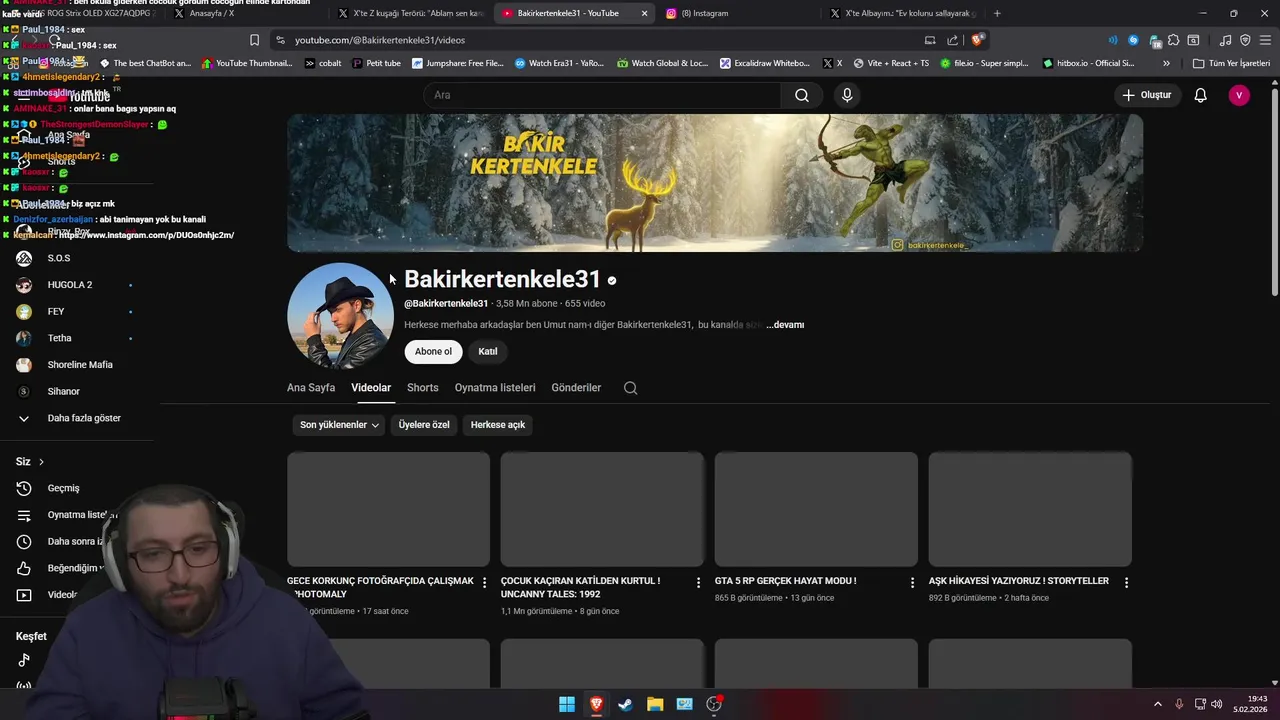Select the Videolar channel tab

point(371,388)
